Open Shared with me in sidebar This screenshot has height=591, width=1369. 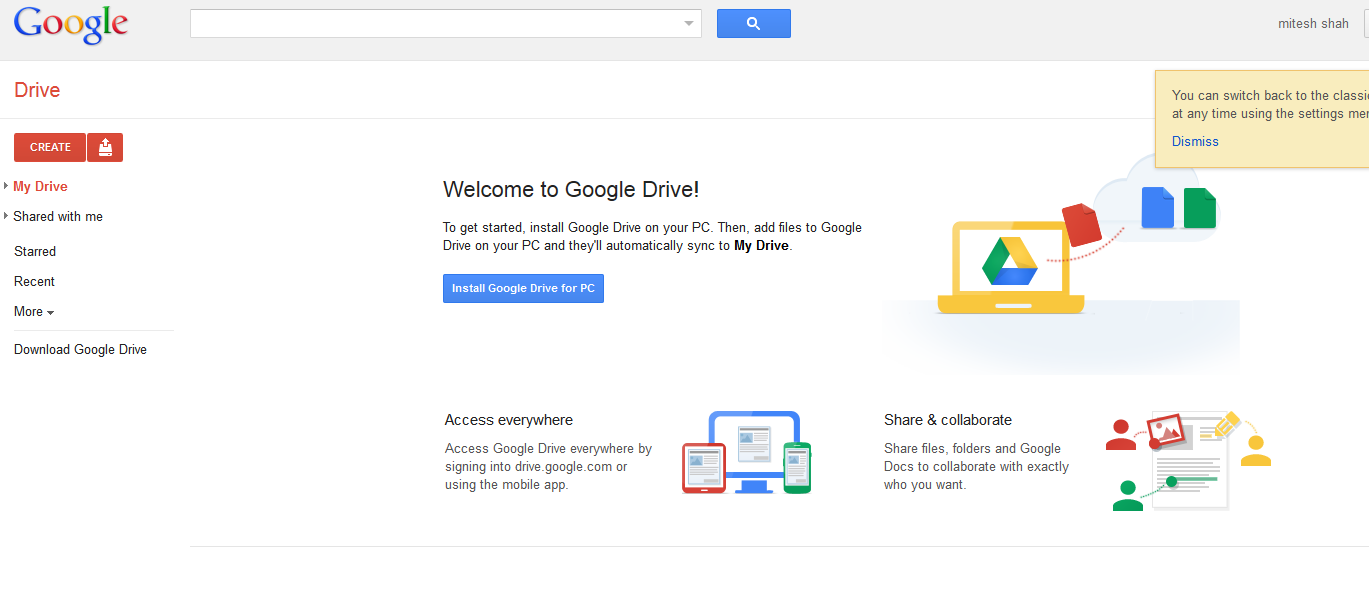[x=58, y=216]
